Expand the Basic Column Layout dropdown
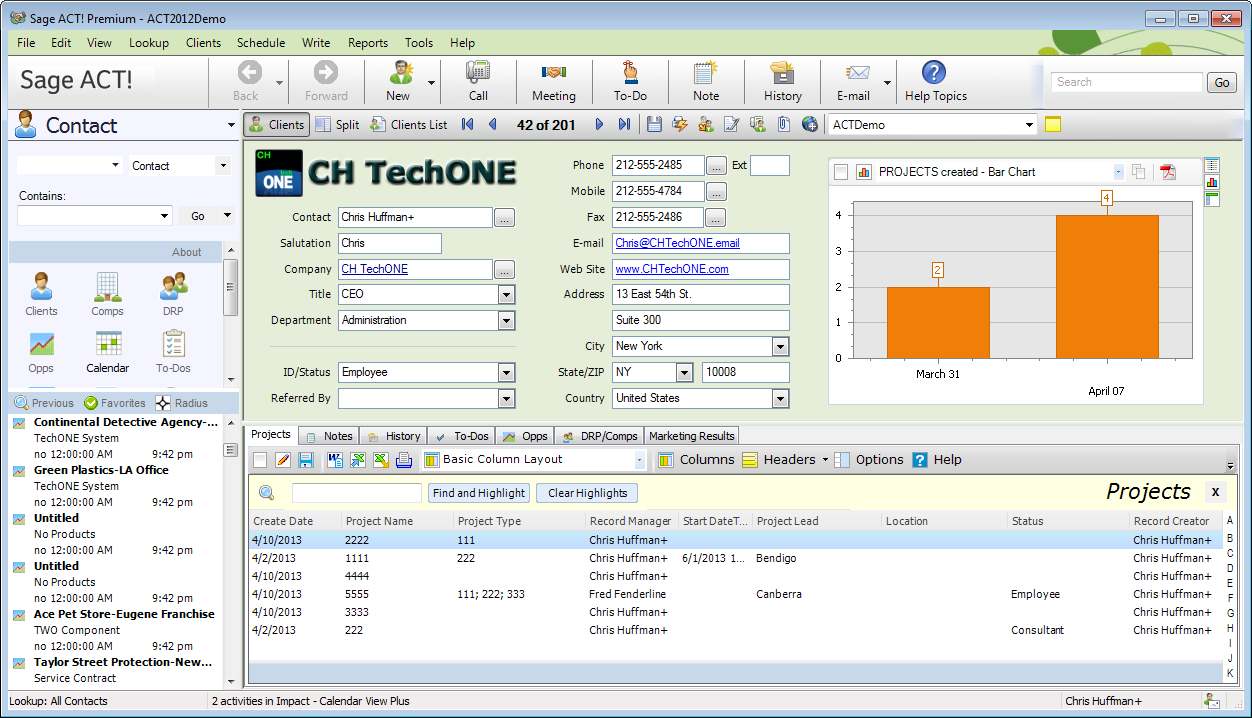The image size is (1252, 718). coord(640,460)
